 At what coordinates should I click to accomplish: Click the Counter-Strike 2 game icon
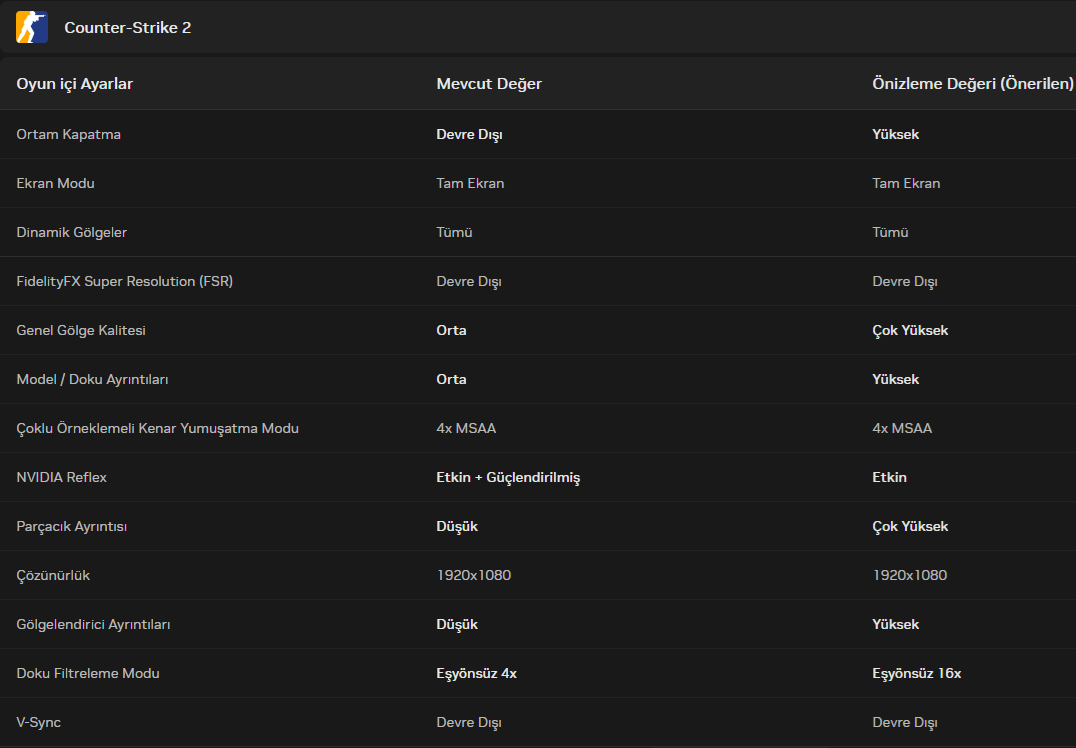click(x=32, y=27)
